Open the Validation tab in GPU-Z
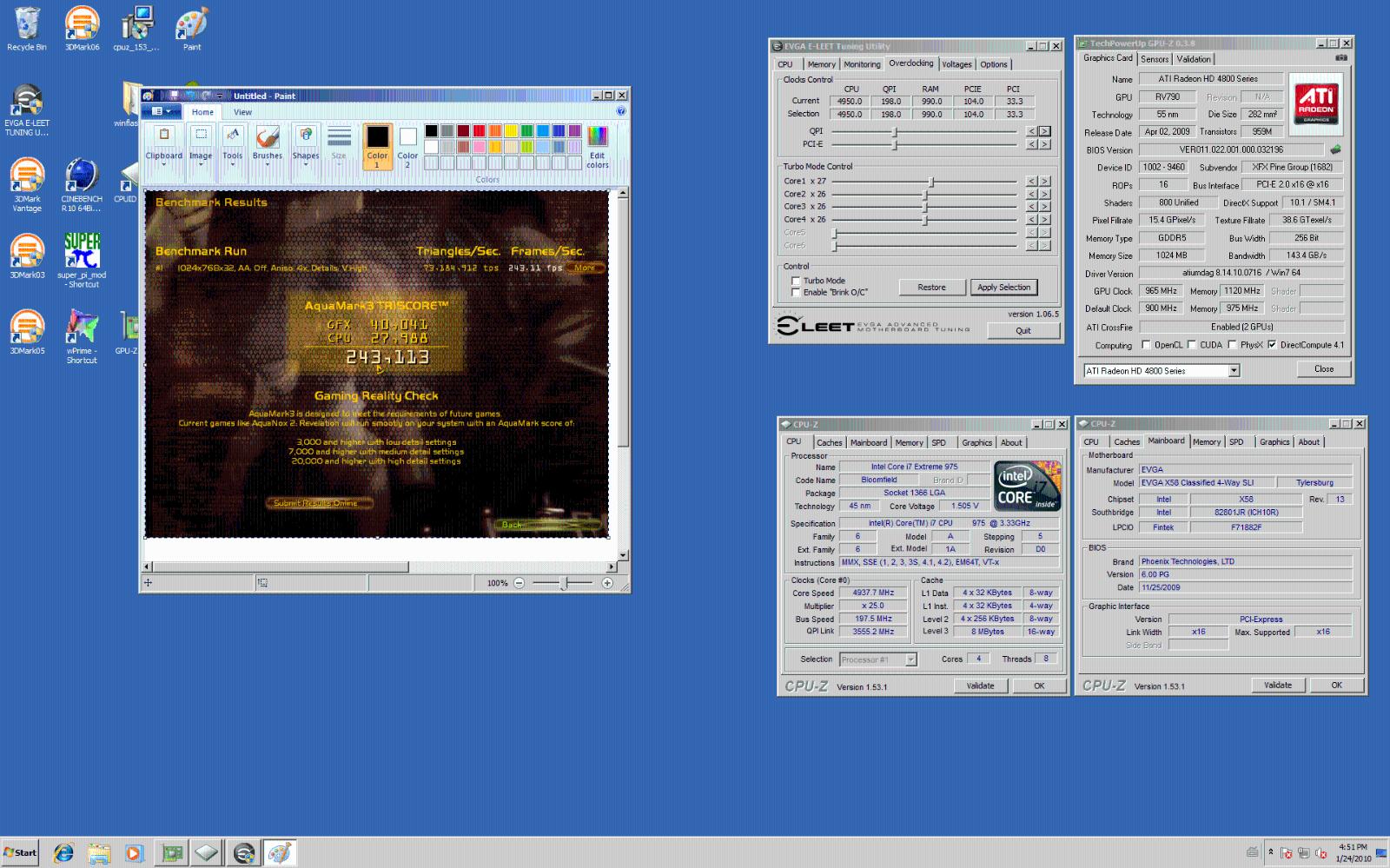 (1194, 59)
